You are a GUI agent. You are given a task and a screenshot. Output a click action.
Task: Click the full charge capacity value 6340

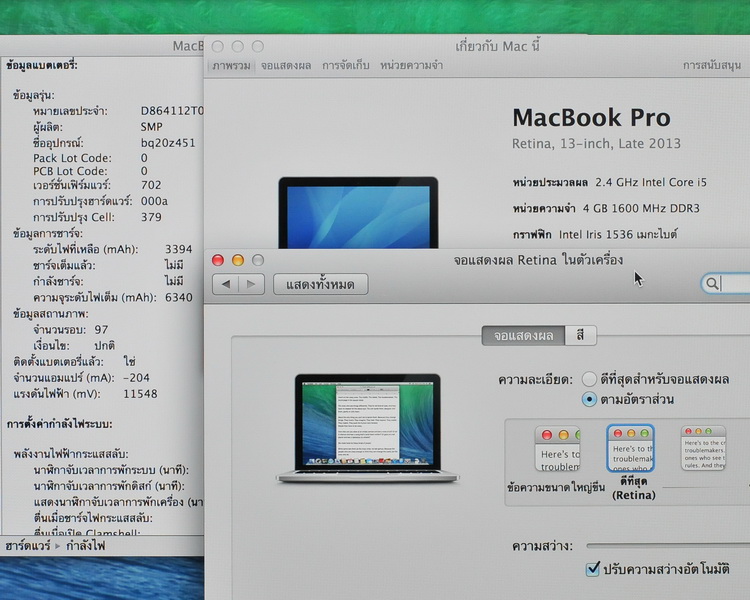tap(179, 297)
